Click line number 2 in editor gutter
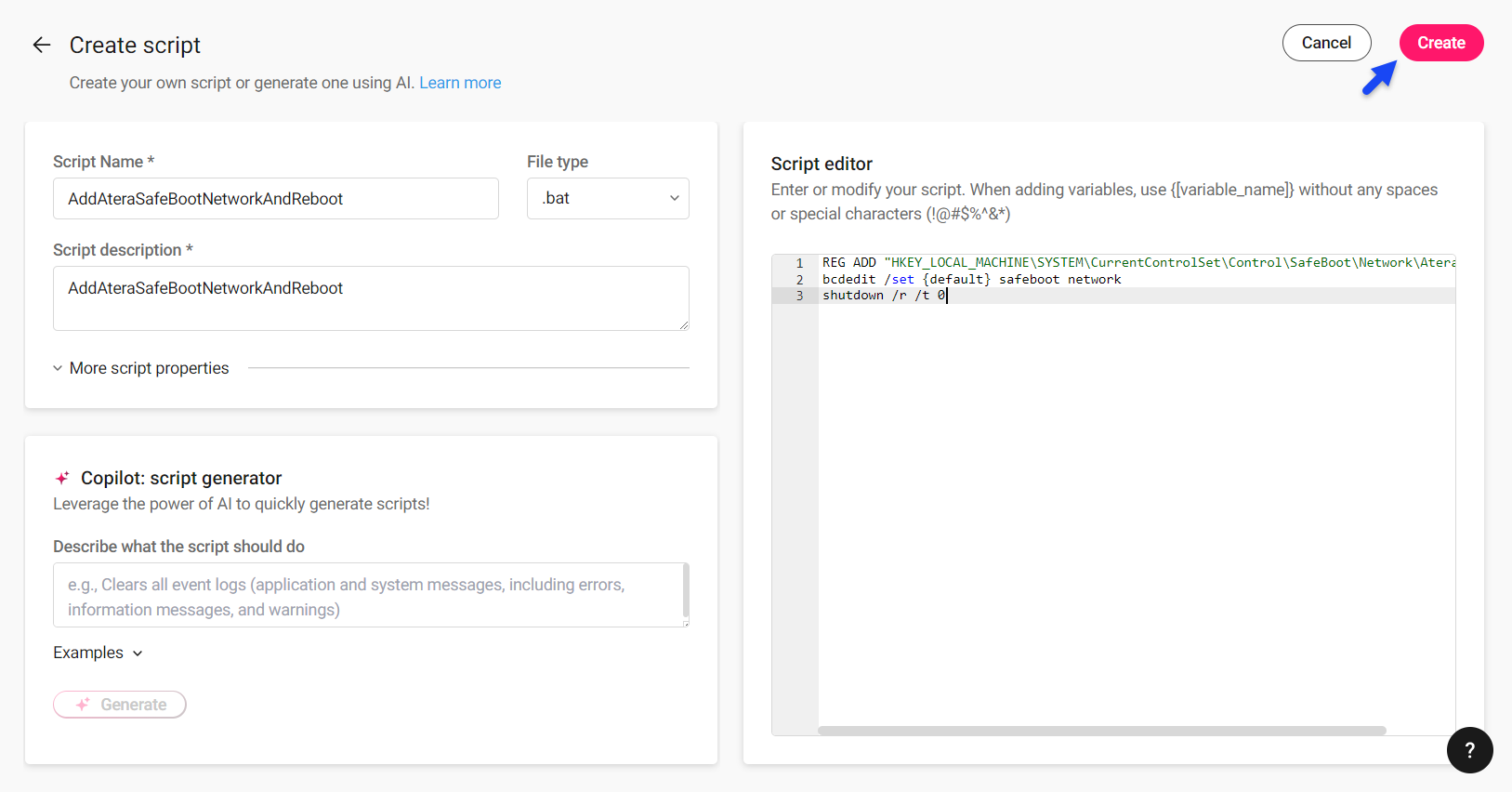 coord(799,279)
